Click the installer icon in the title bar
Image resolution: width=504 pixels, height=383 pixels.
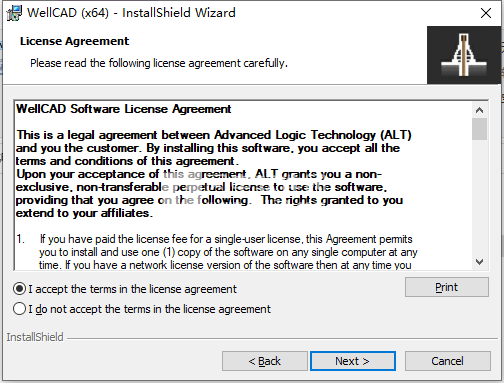(x=14, y=13)
